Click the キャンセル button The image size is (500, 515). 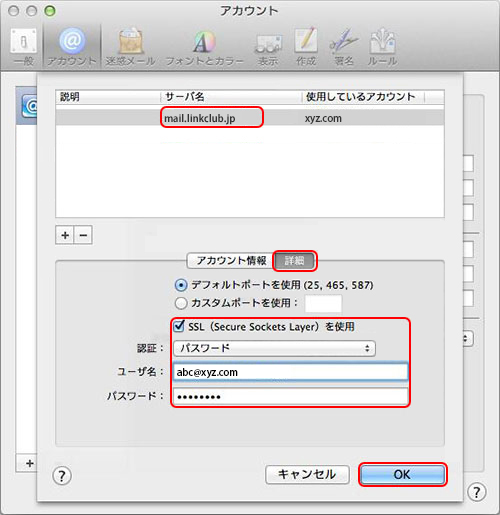point(307,474)
